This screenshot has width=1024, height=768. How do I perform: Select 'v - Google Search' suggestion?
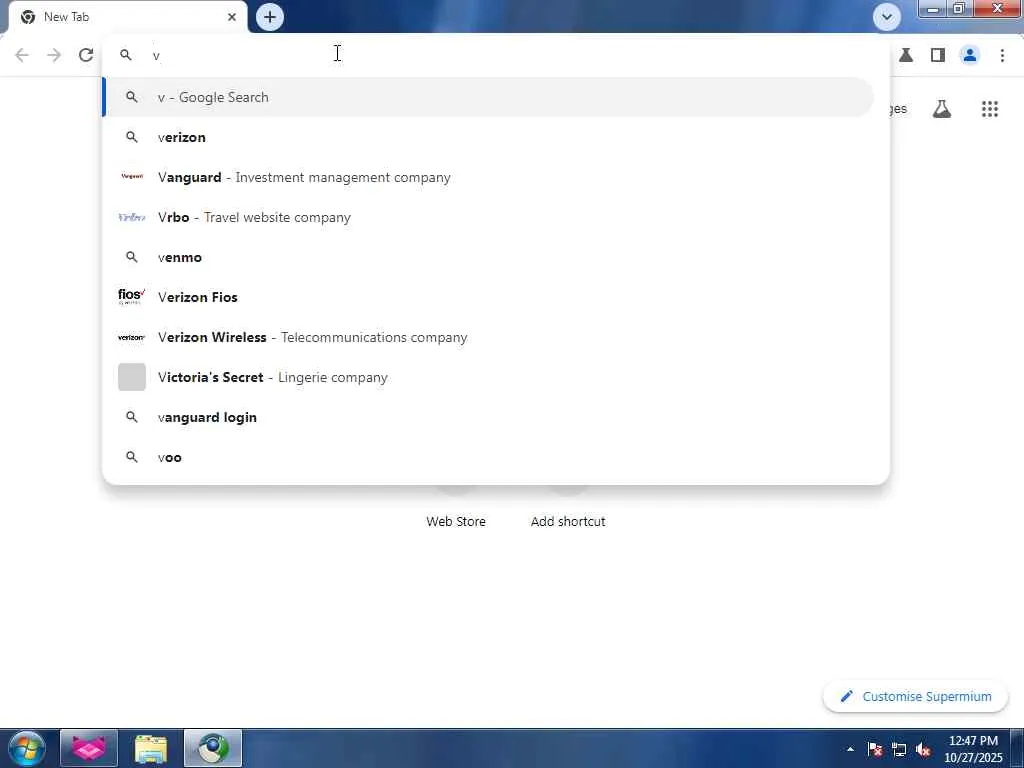pyautogui.click(x=488, y=97)
